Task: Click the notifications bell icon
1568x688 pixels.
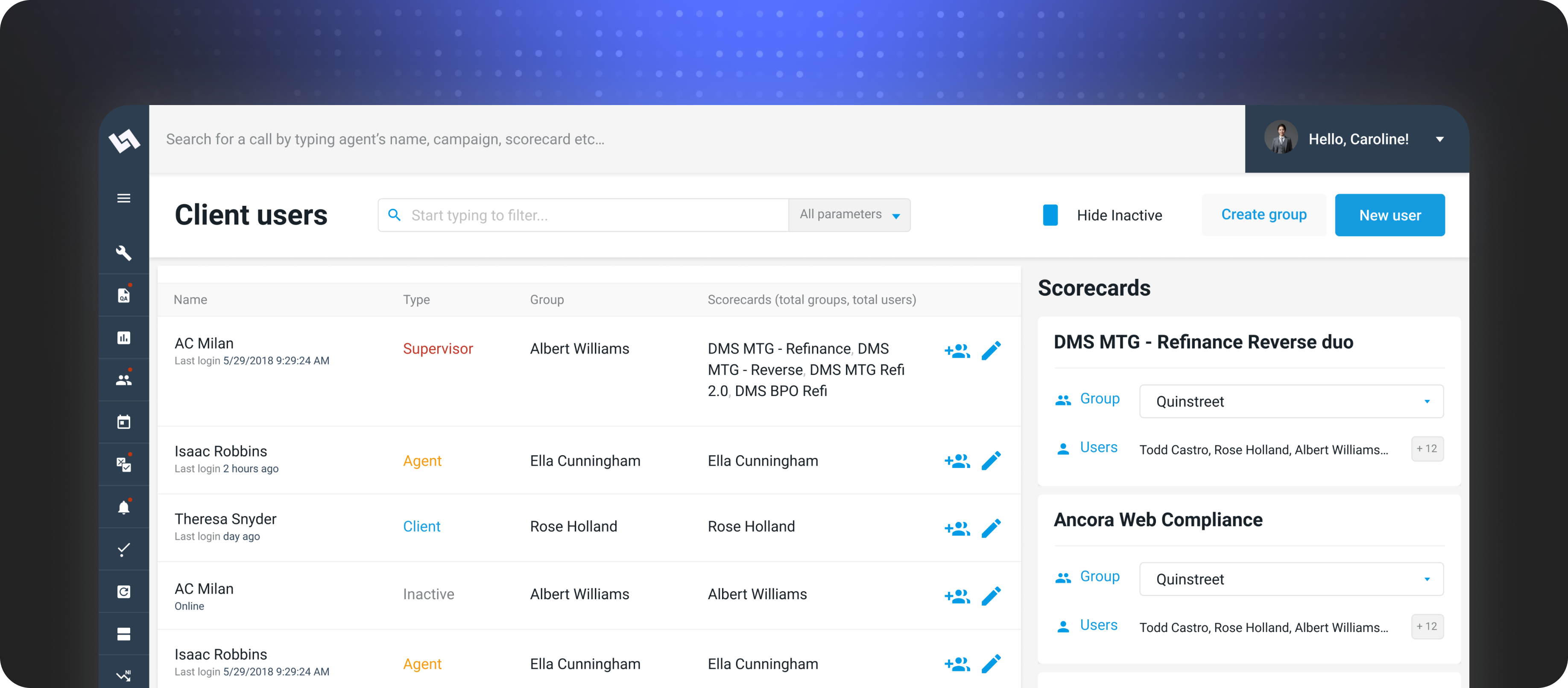Action: 123,506
